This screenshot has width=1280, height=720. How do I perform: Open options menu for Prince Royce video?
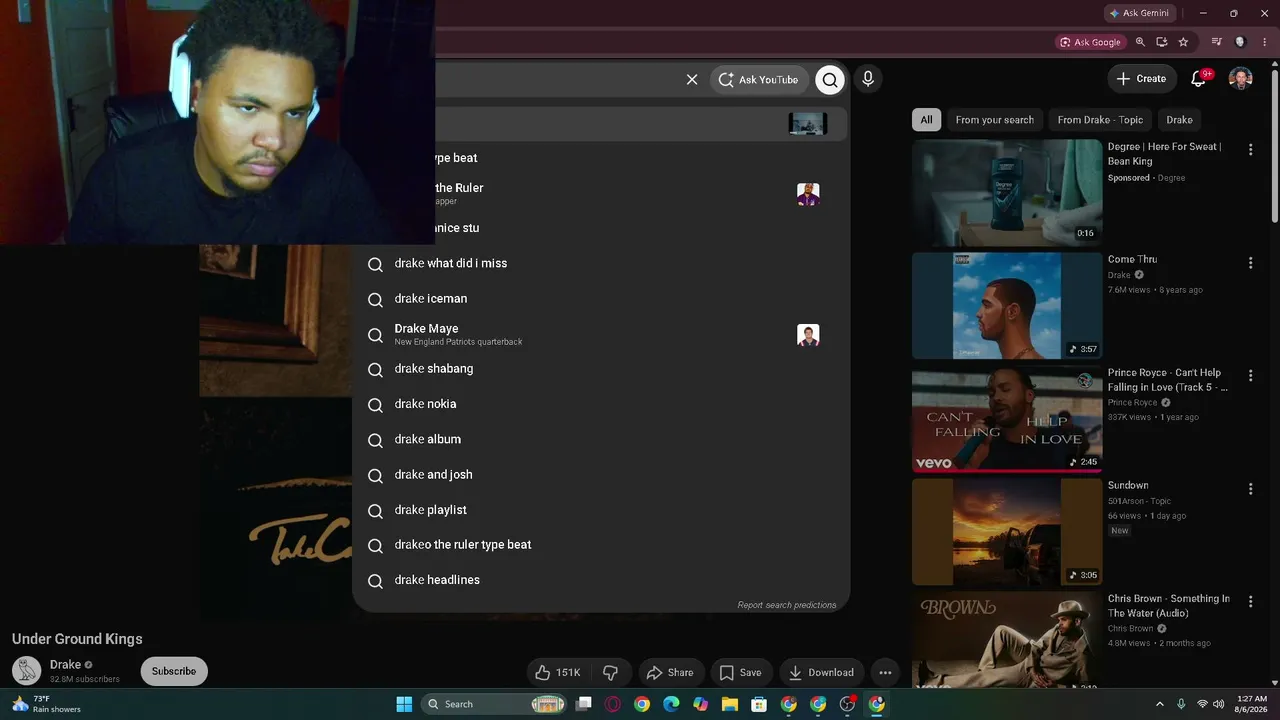tap(1250, 376)
